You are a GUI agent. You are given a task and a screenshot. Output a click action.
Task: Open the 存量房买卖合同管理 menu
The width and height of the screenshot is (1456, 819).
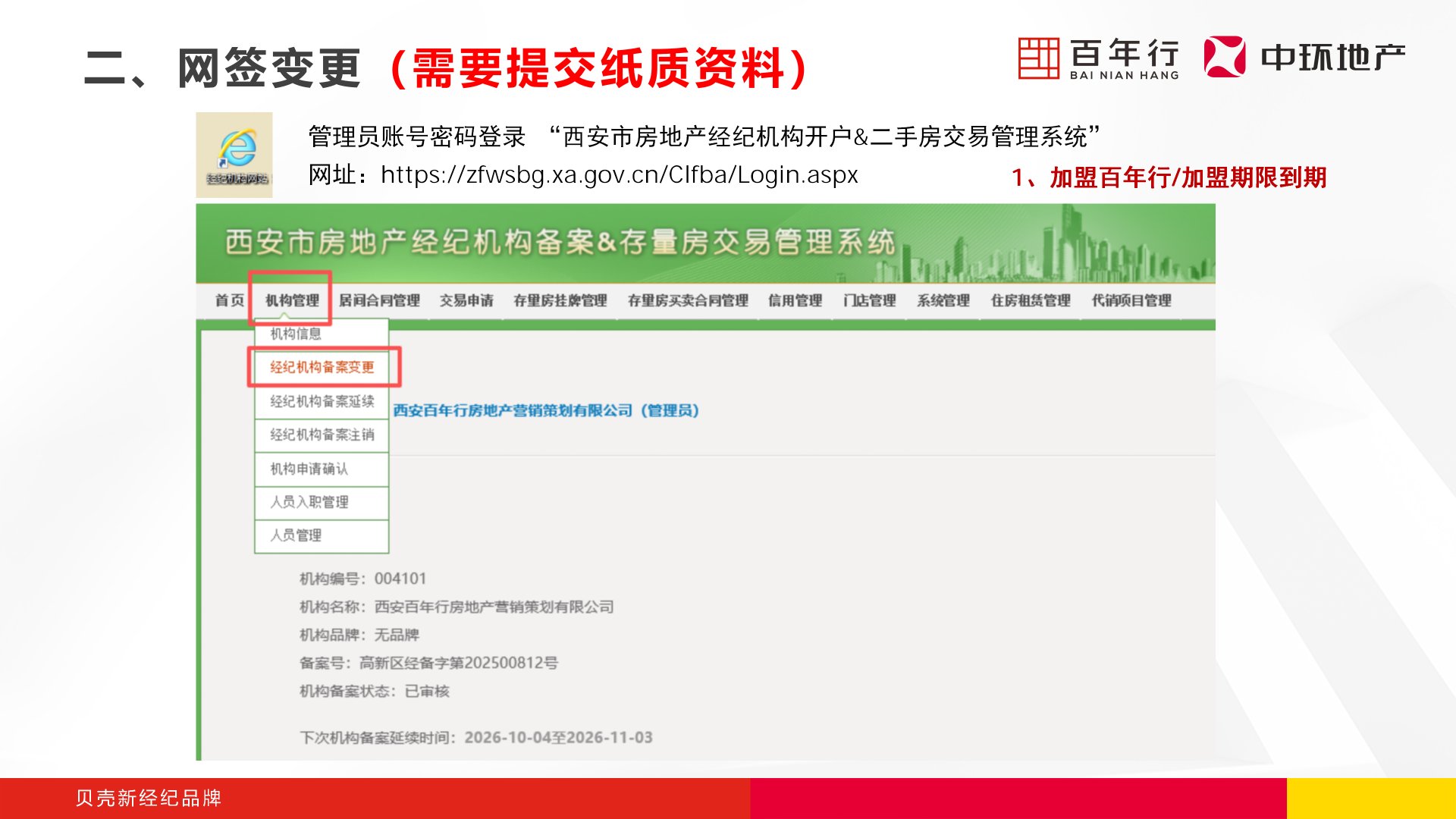pos(688,300)
